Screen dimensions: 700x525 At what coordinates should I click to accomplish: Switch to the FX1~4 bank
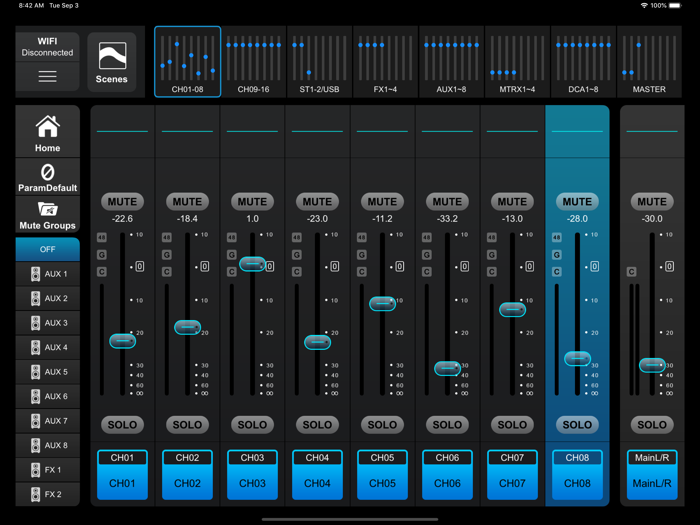click(x=385, y=62)
